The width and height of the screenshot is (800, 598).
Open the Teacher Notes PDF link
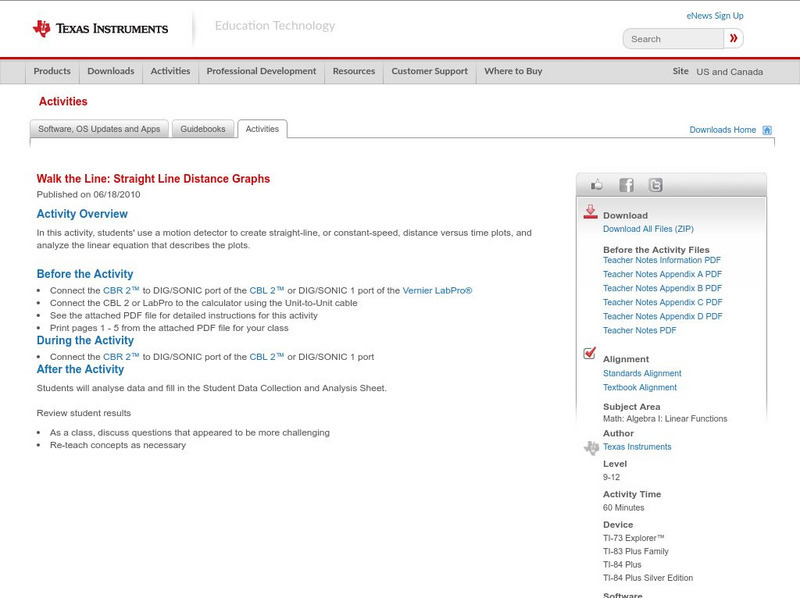[639, 331]
